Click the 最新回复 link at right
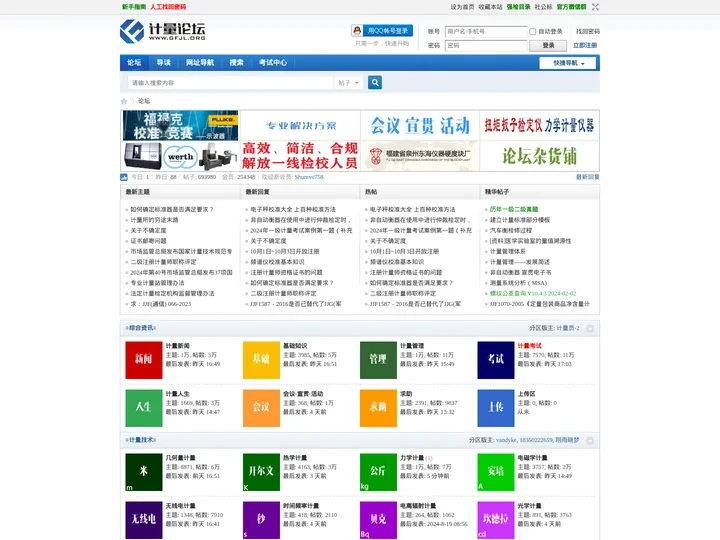The width and height of the screenshot is (720, 540). [588, 177]
